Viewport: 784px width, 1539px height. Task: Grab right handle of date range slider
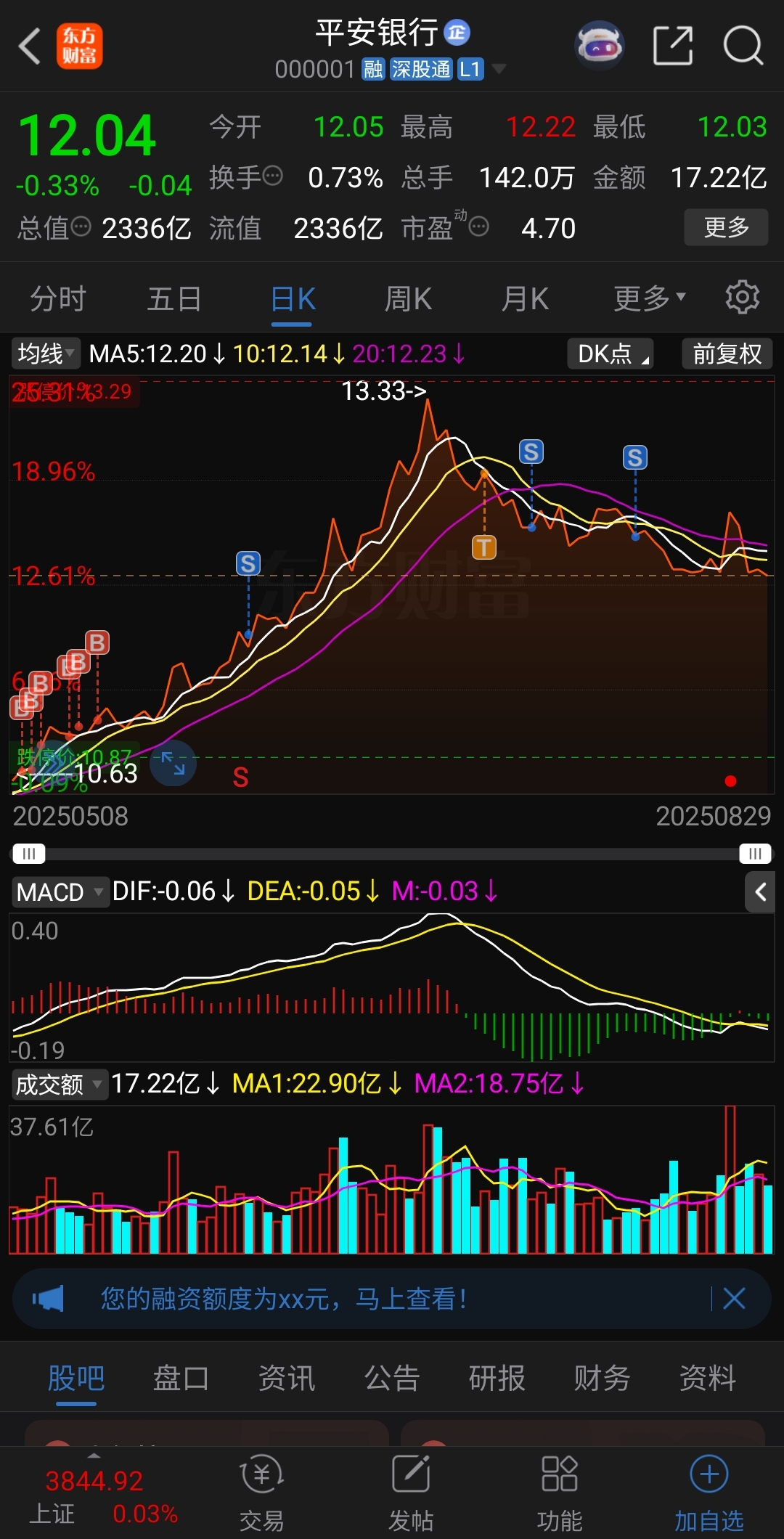click(755, 853)
